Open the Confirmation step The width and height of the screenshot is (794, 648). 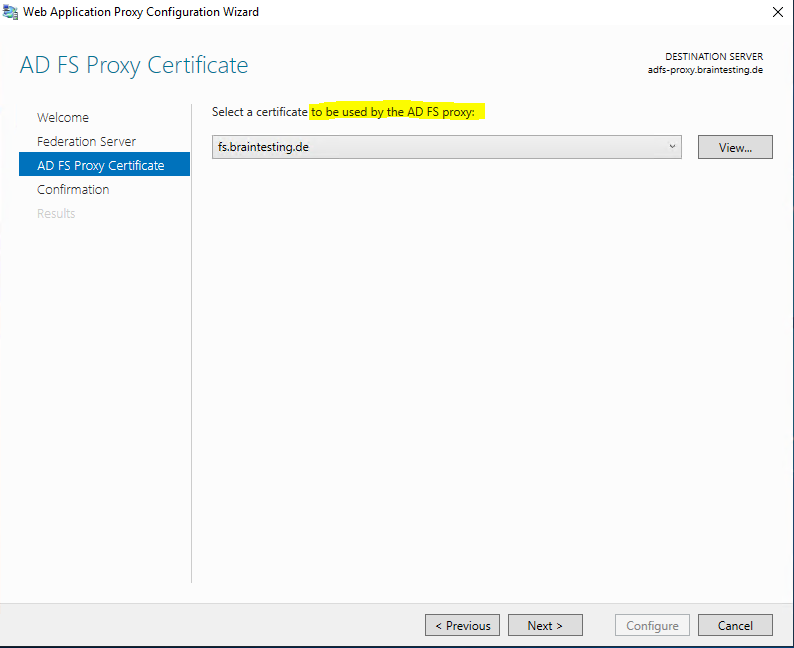[73, 189]
